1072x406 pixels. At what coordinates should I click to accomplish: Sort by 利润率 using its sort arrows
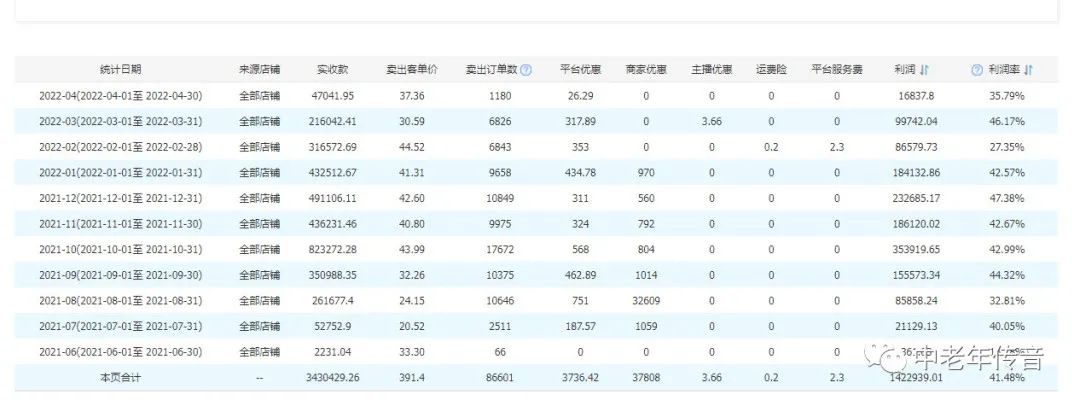tap(1029, 70)
